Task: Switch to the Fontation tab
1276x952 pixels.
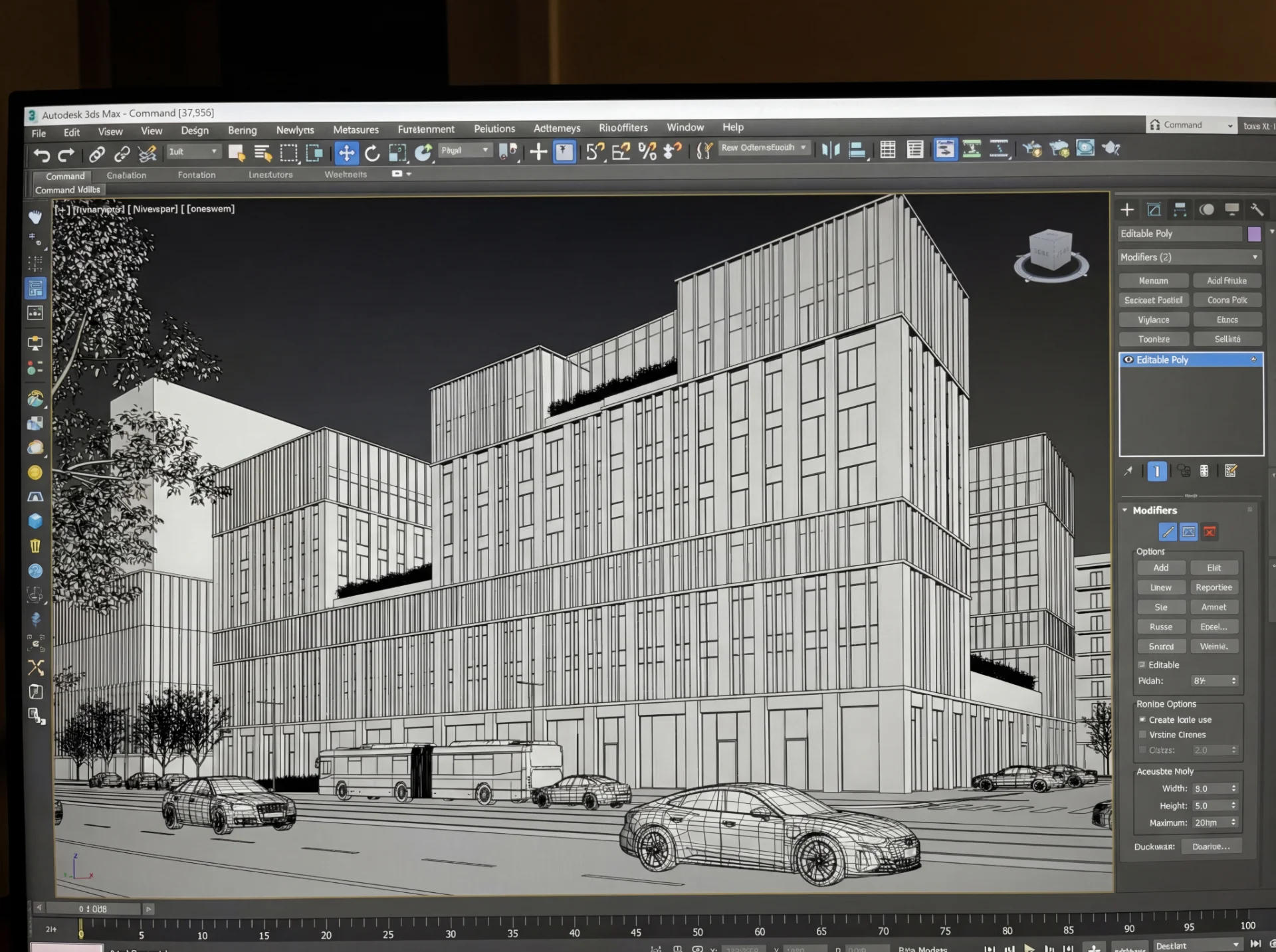Action: pos(196,175)
